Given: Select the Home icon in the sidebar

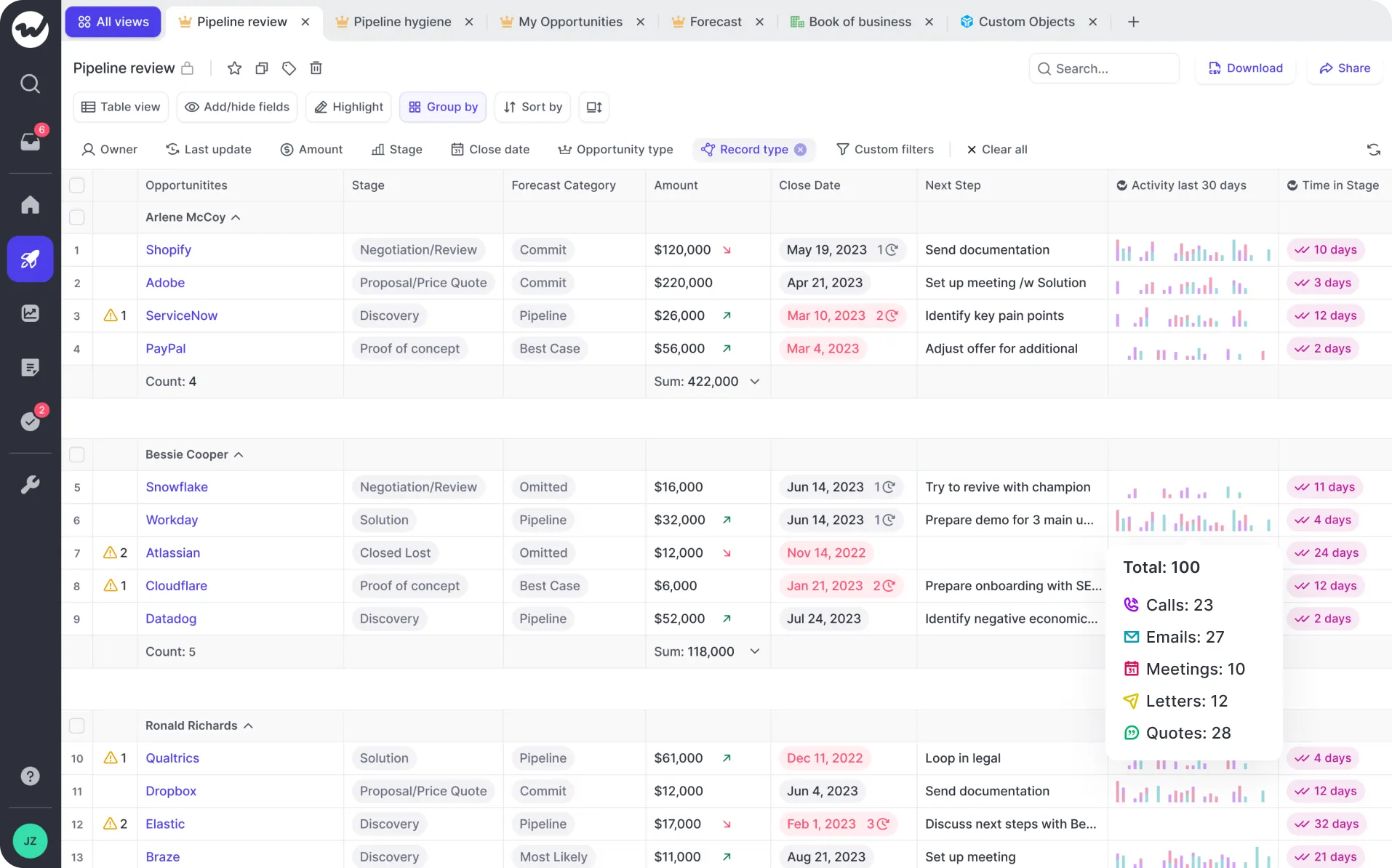Looking at the screenshot, I should 31,204.
